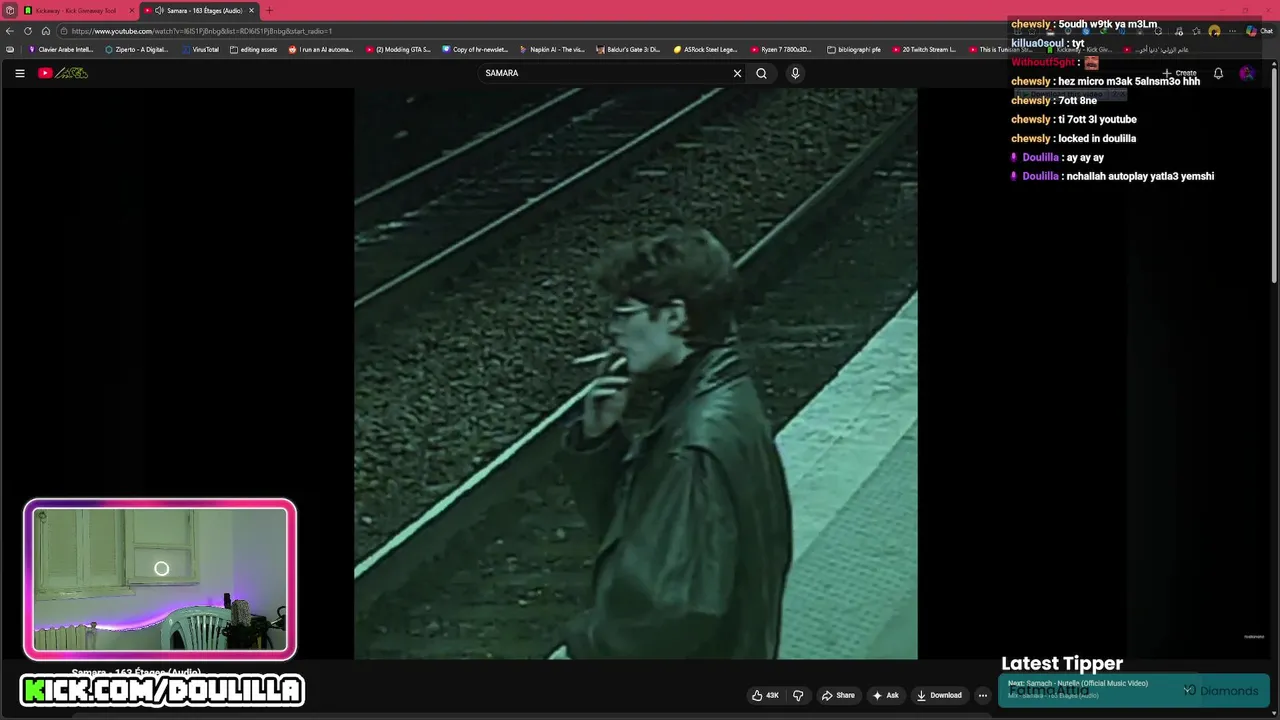Click the streamer webcam overlay
The height and width of the screenshot is (720, 1280).
point(160,580)
